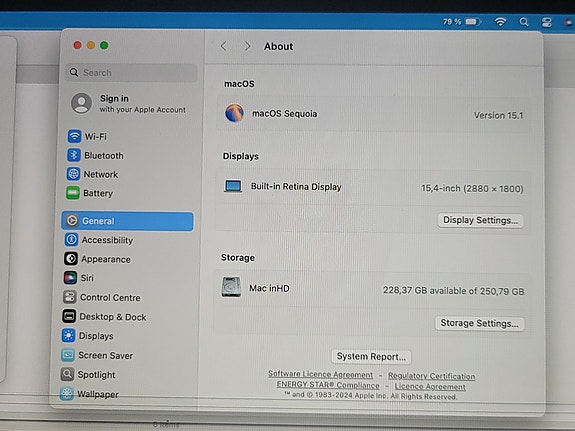Click the Control Centre icon in menu bar
This screenshot has width=575, height=431.
pyautogui.click(x=546, y=22)
